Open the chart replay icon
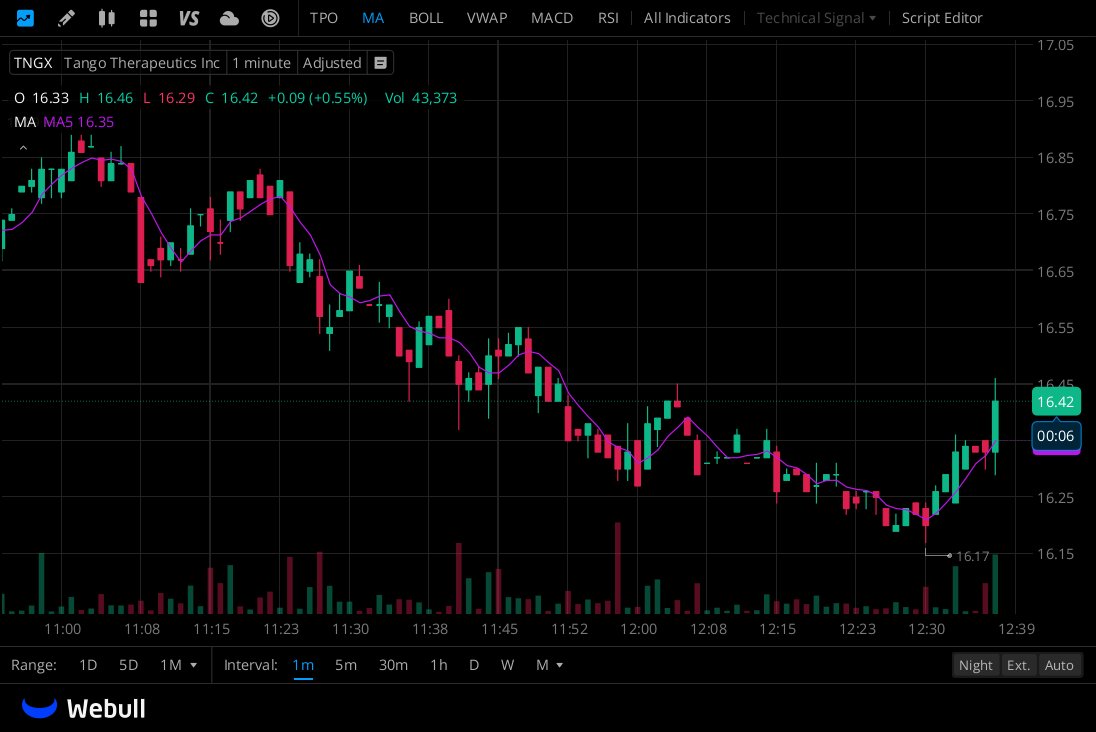This screenshot has width=1096, height=732. (270, 17)
